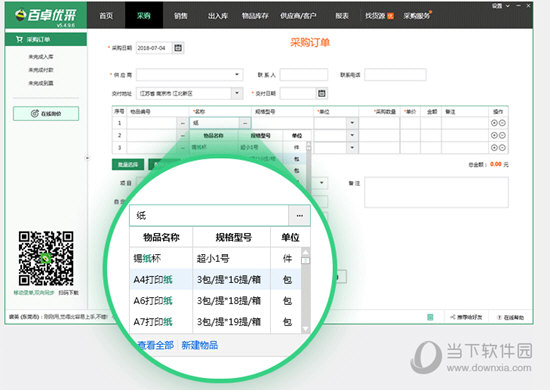Open the 交付日期 calendar picker icon
This screenshot has width=550, height=390.
(321, 93)
